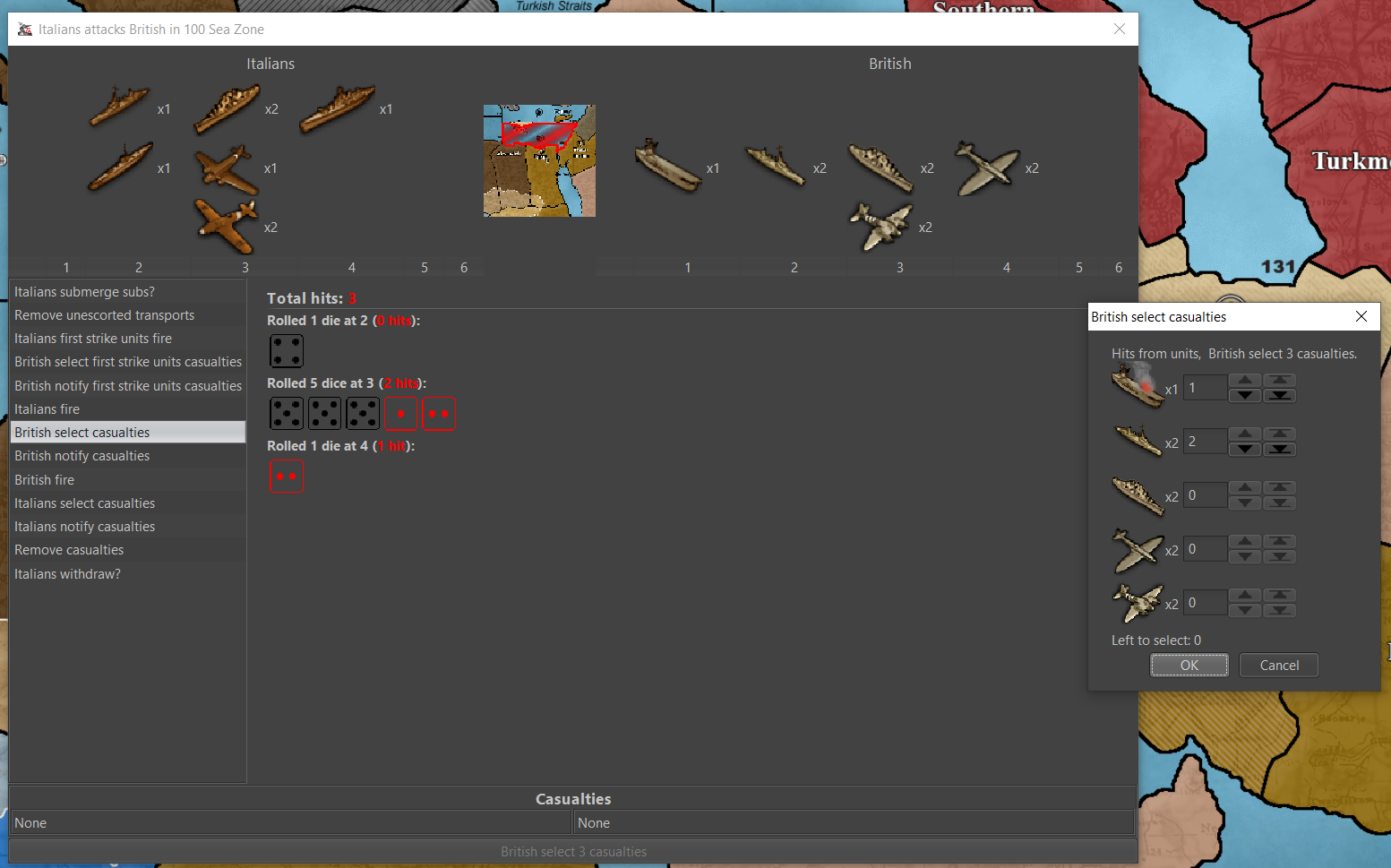Click 'British select 3 casualties' status bar text
This screenshot has height=868, width=1391.
tap(573, 852)
